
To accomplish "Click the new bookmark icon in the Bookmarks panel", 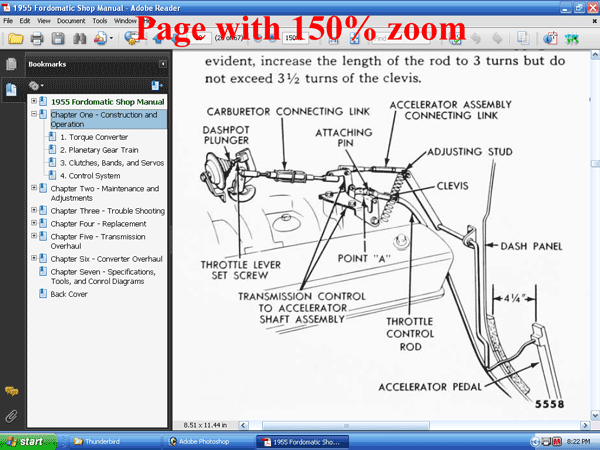I will coord(157,86).
